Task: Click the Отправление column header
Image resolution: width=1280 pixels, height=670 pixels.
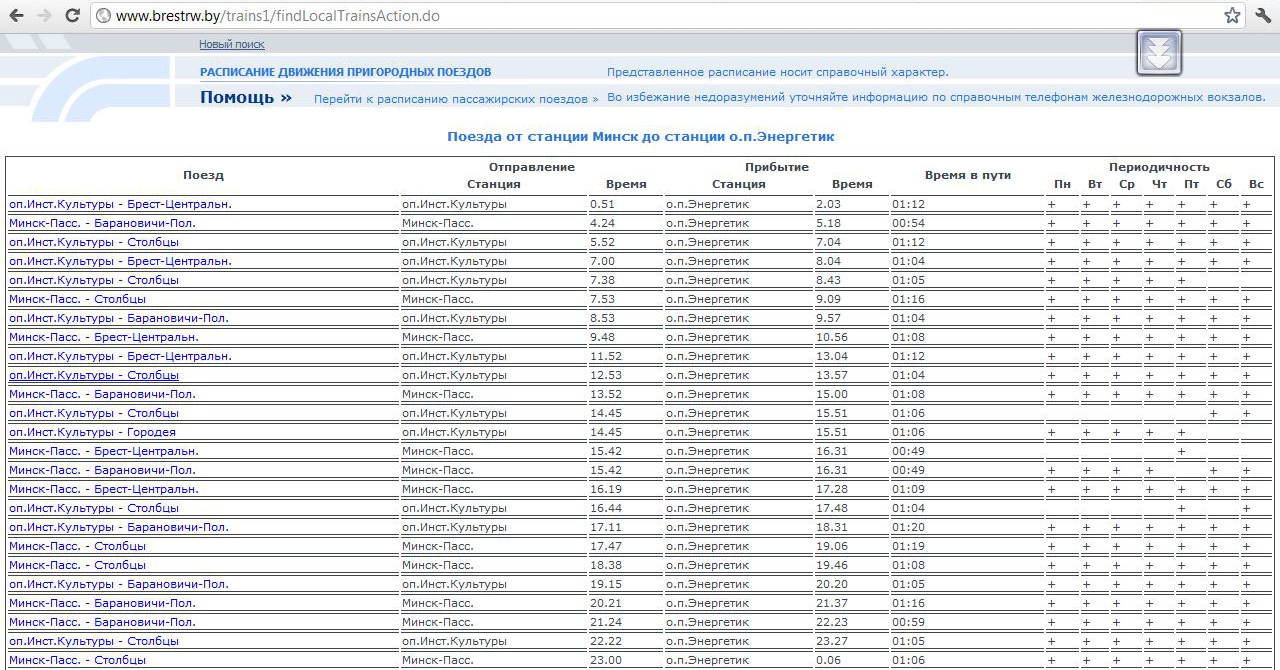Action: [532, 167]
